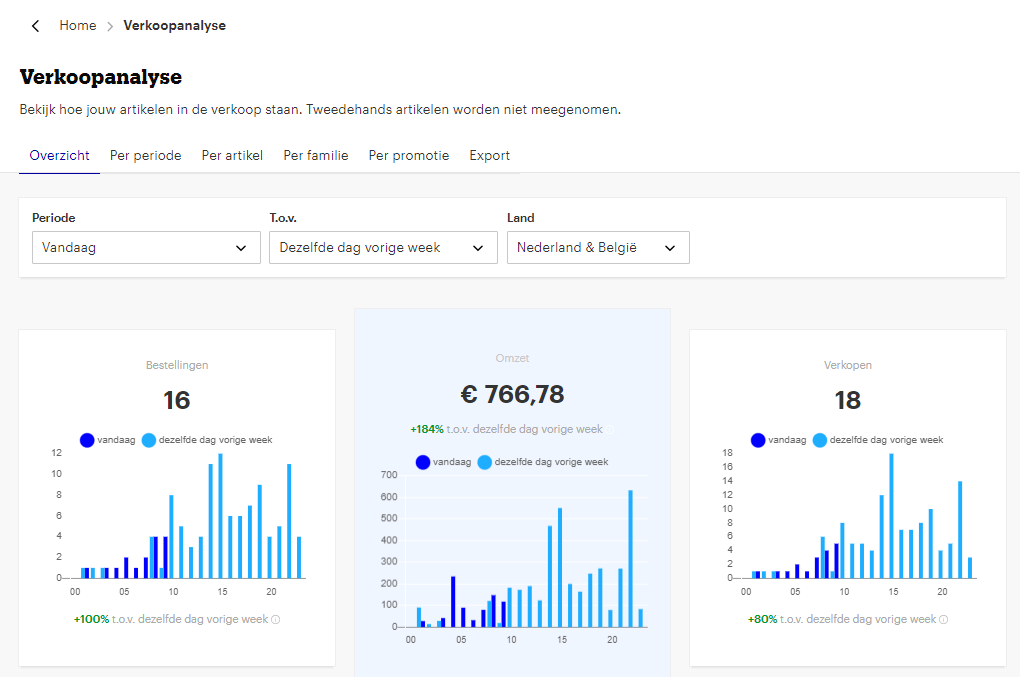Toggle 'dezelfde dag vorige week' legend in Omzet chart

point(550,462)
